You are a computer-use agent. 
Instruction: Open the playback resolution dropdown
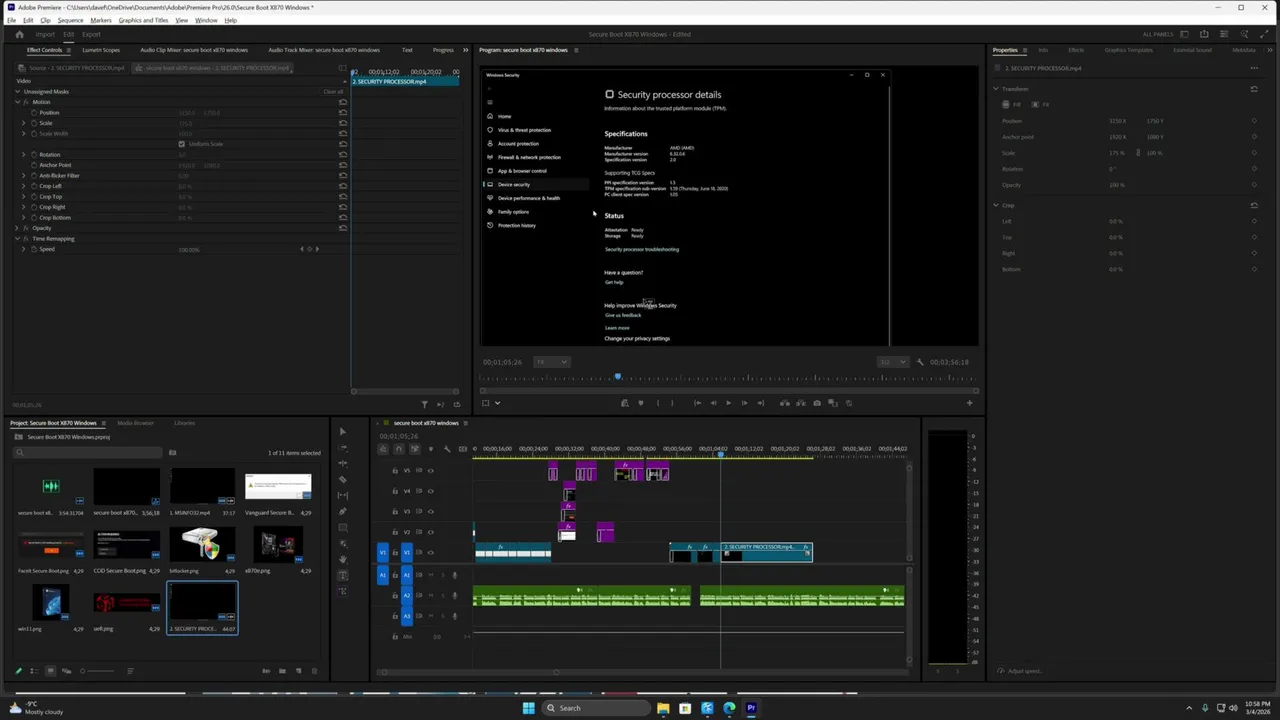892,362
